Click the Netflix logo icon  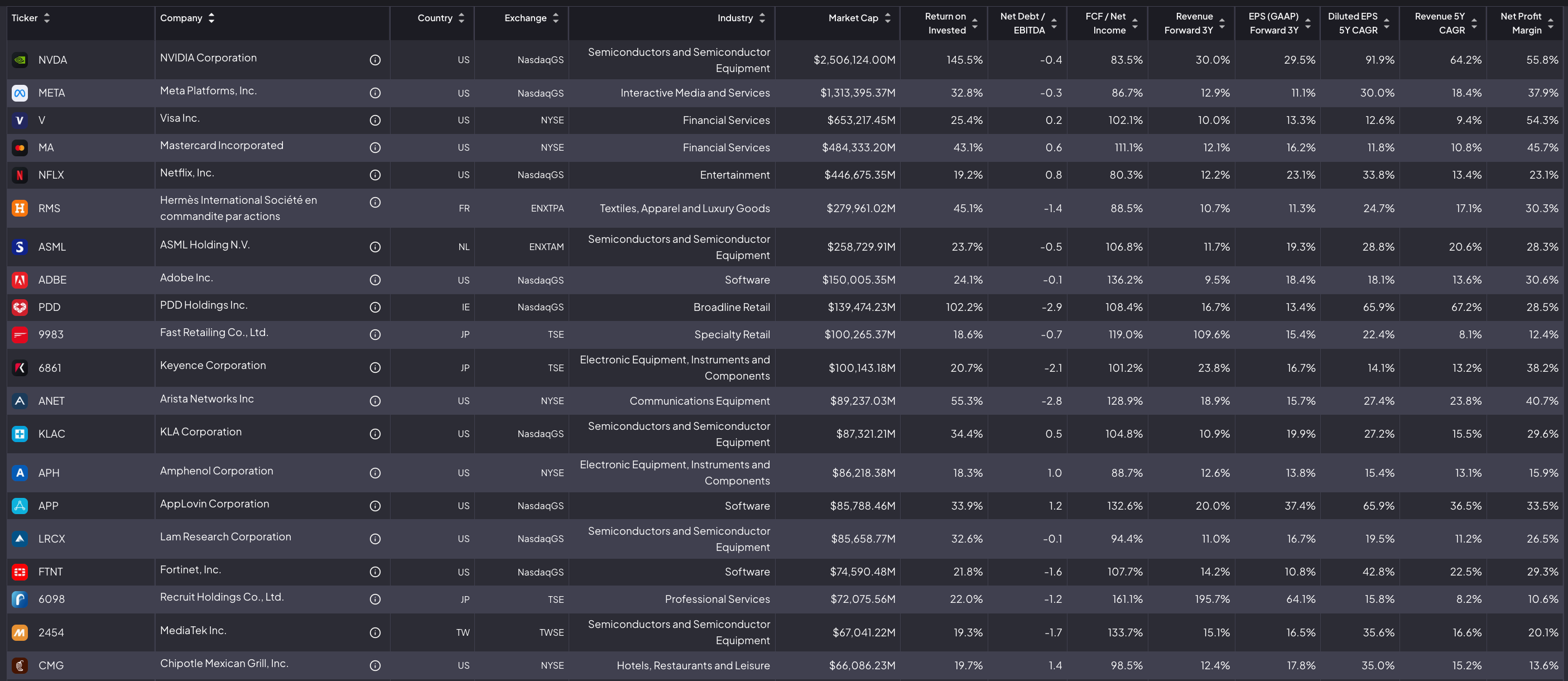20,175
